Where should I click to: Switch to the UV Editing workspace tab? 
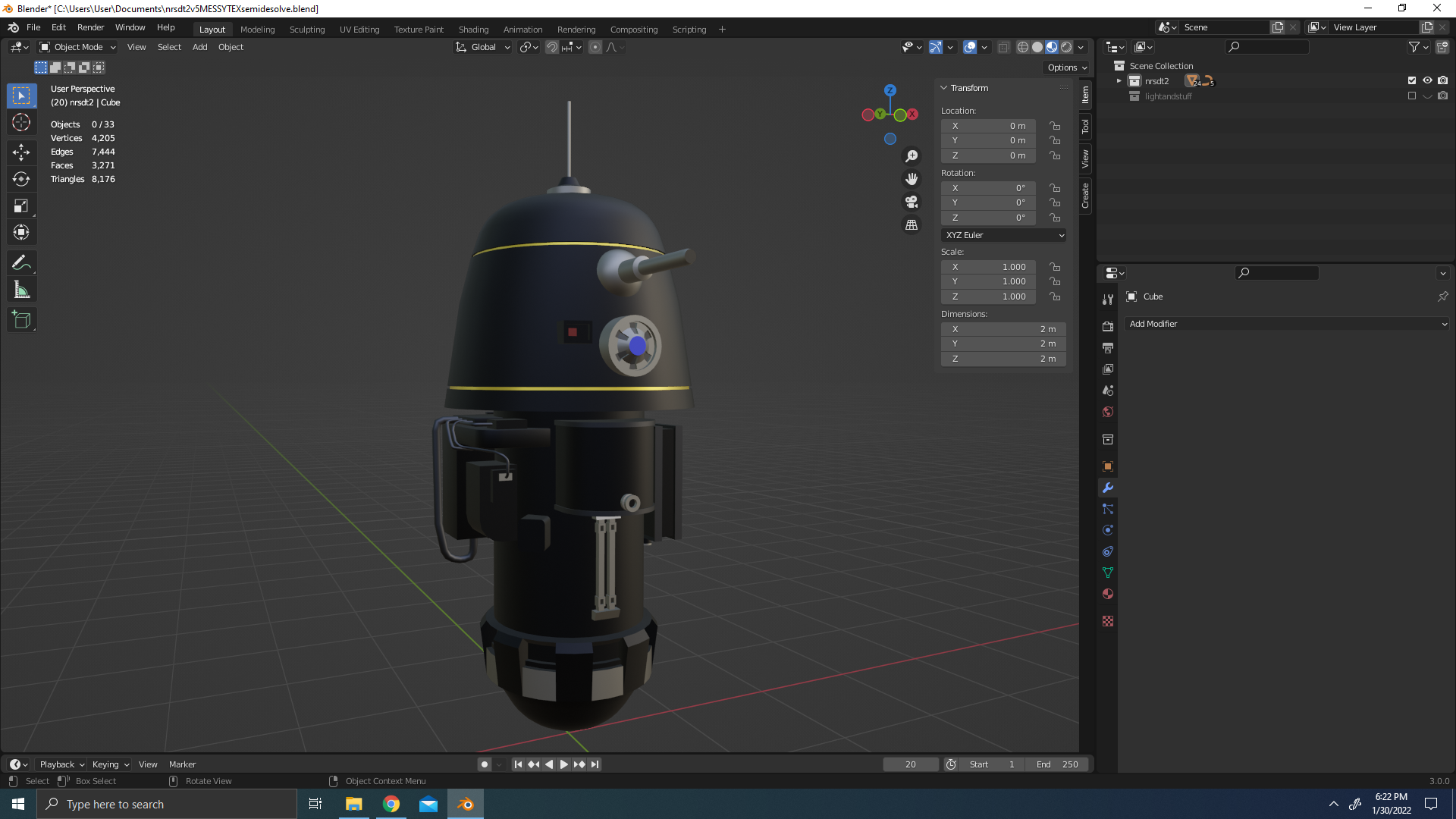359,30
